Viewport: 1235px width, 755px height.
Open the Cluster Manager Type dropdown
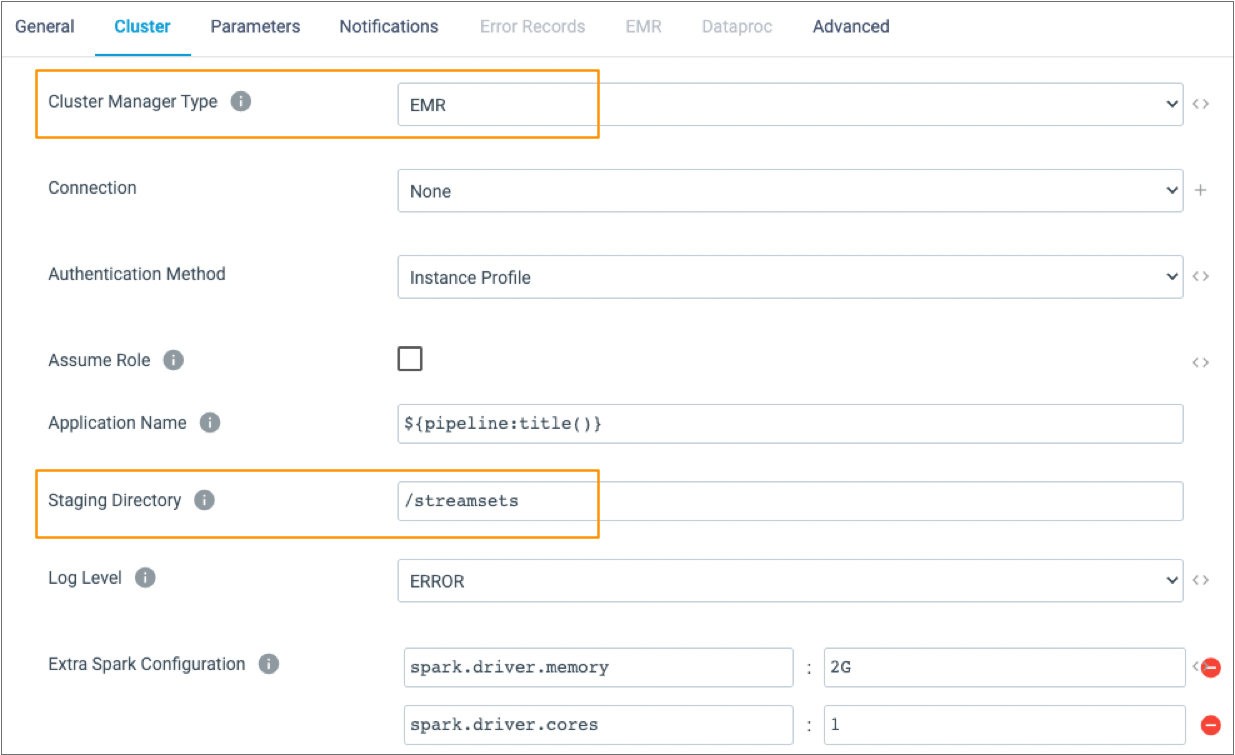tap(1172, 103)
